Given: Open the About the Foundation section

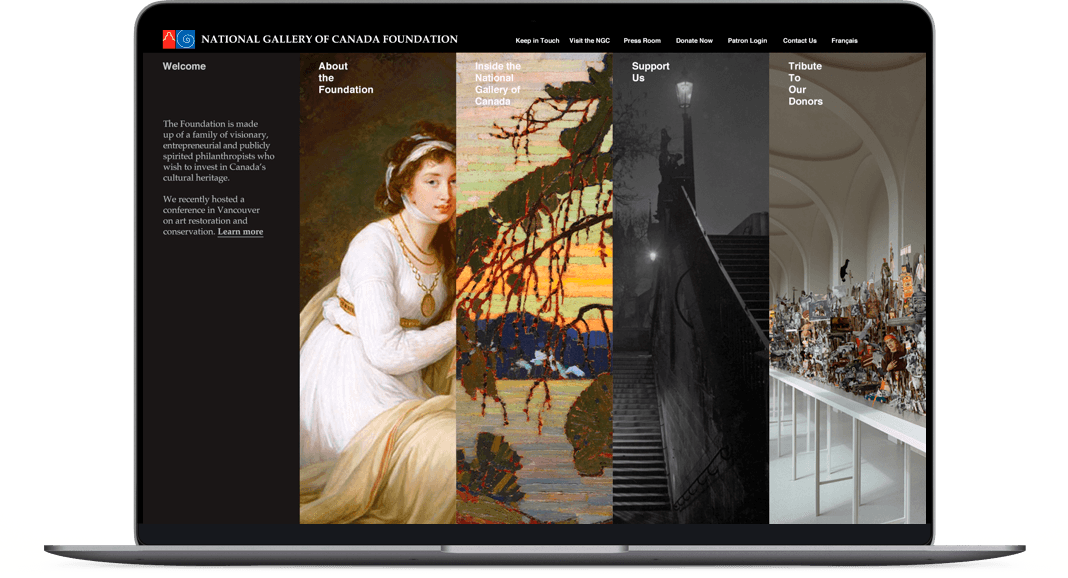Looking at the screenshot, I should pos(346,78).
